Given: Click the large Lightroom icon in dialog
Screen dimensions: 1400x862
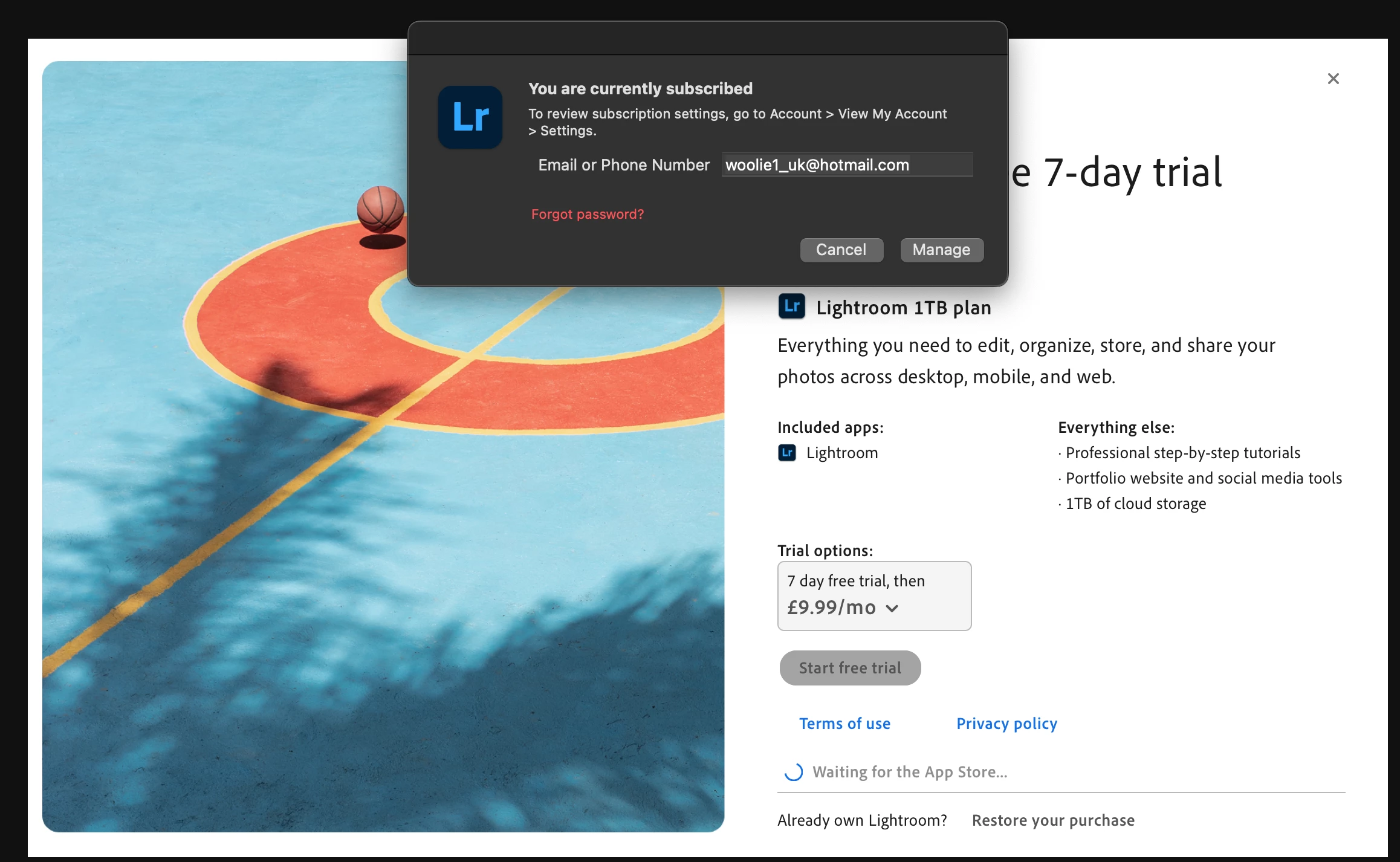Looking at the screenshot, I should click(470, 117).
